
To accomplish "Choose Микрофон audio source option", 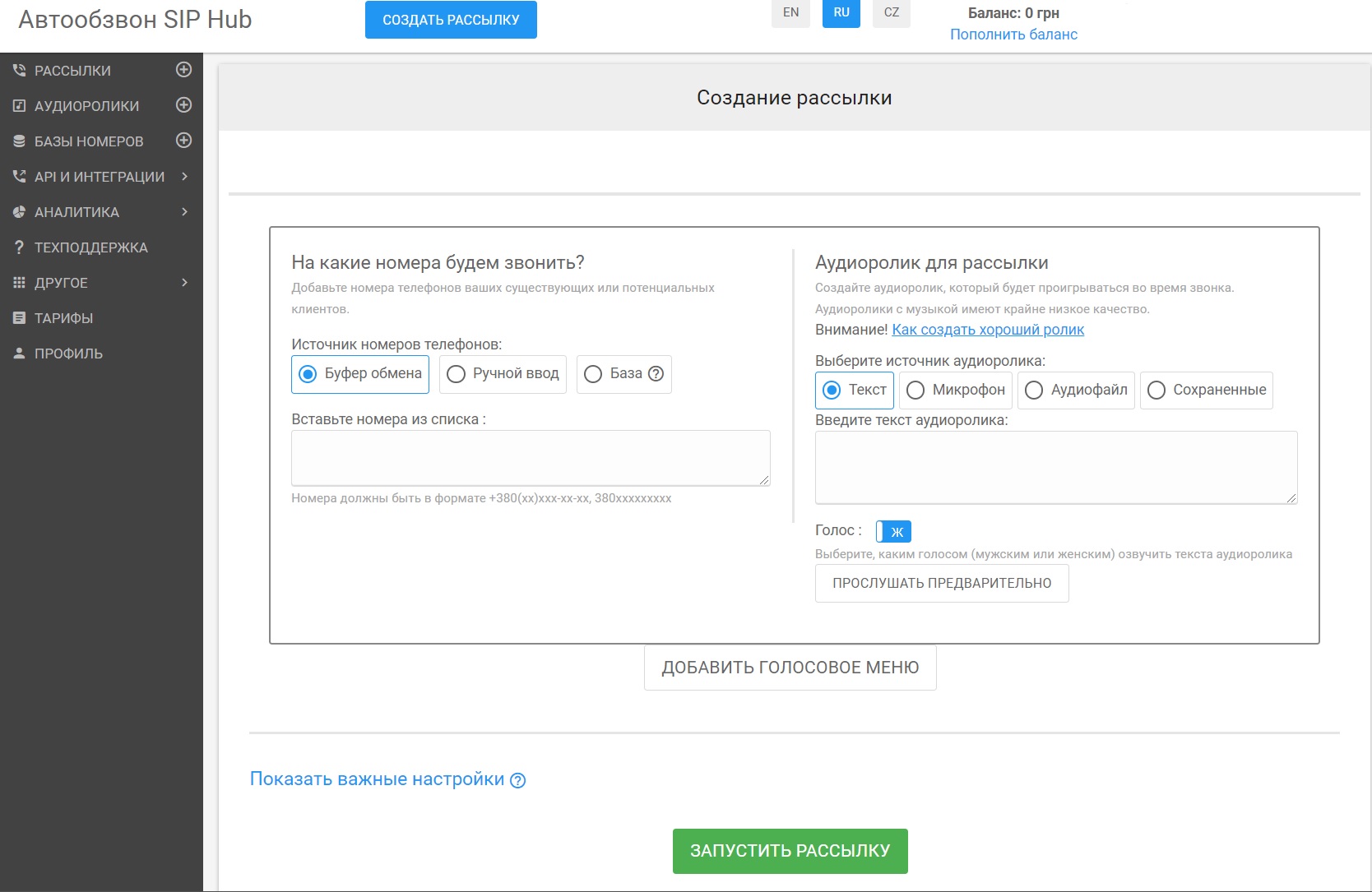I will pos(956,391).
